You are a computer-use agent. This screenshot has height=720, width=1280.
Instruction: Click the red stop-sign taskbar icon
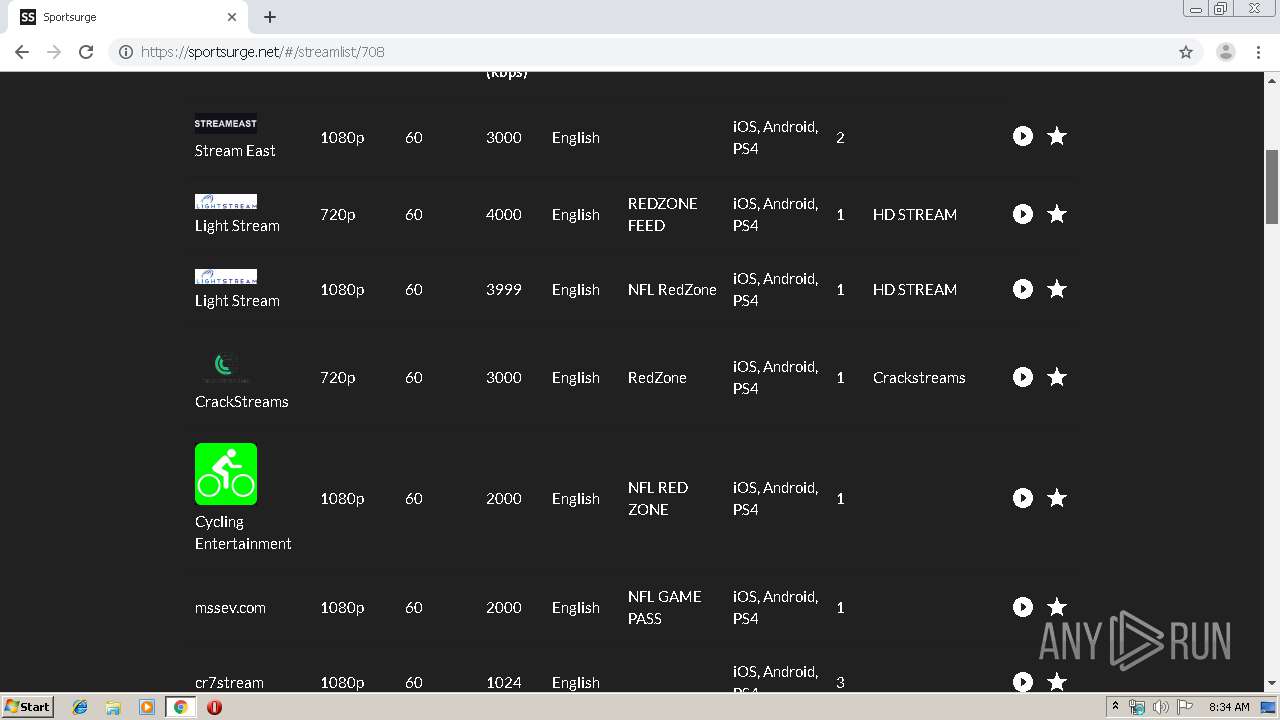click(x=214, y=707)
